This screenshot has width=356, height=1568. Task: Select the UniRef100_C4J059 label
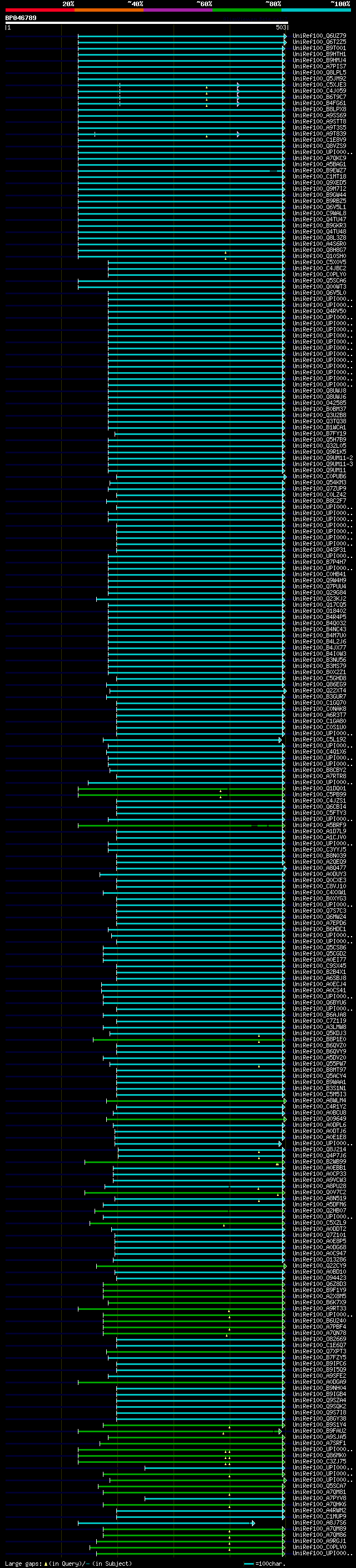(319, 91)
